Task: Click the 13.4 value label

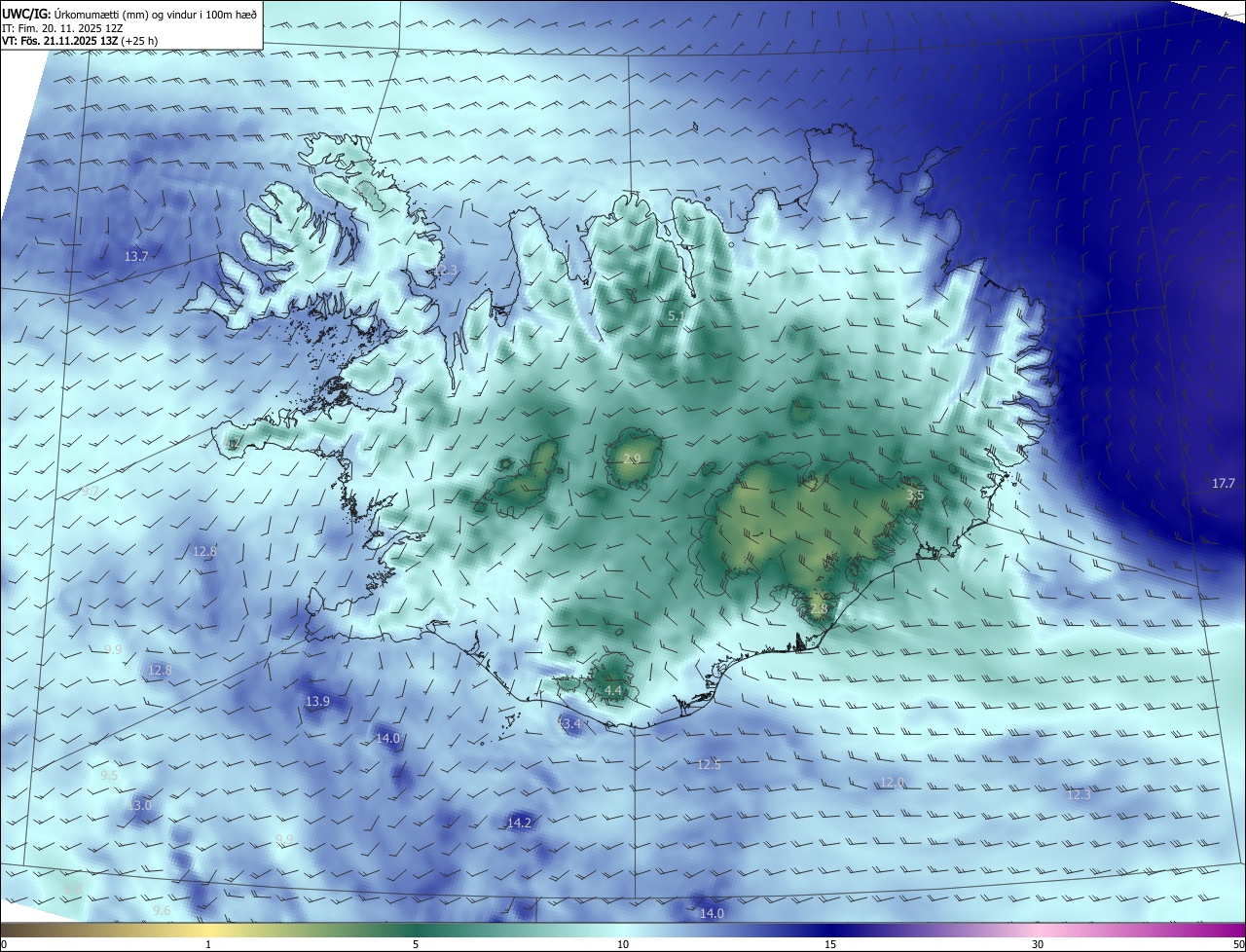Action: tap(568, 724)
